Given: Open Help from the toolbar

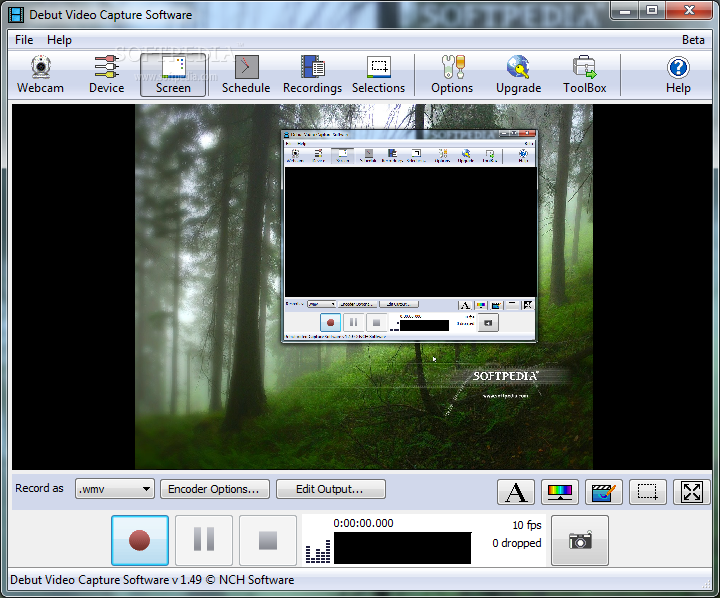Looking at the screenshot, I should click(x=678, y=74).
